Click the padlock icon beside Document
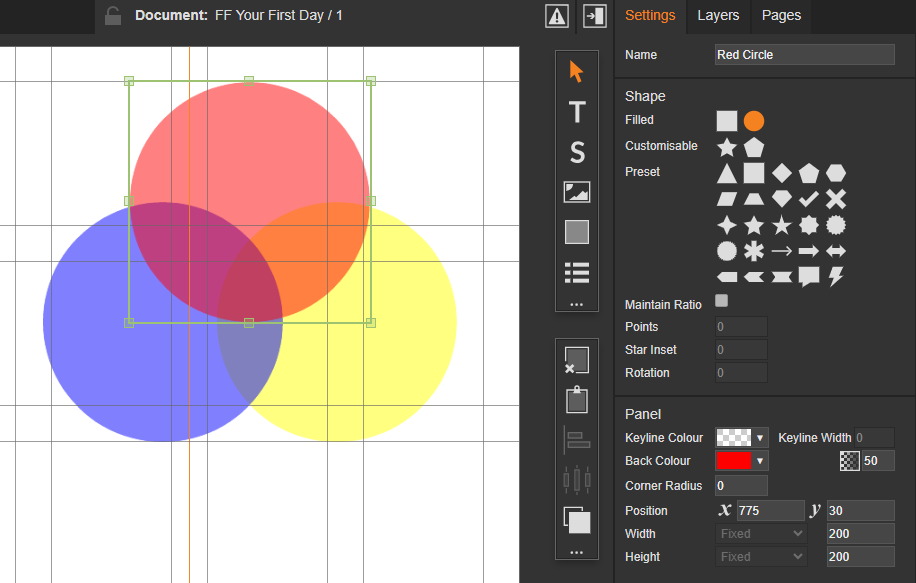Screen dimensions: 916x583 (x=113, y=16)
